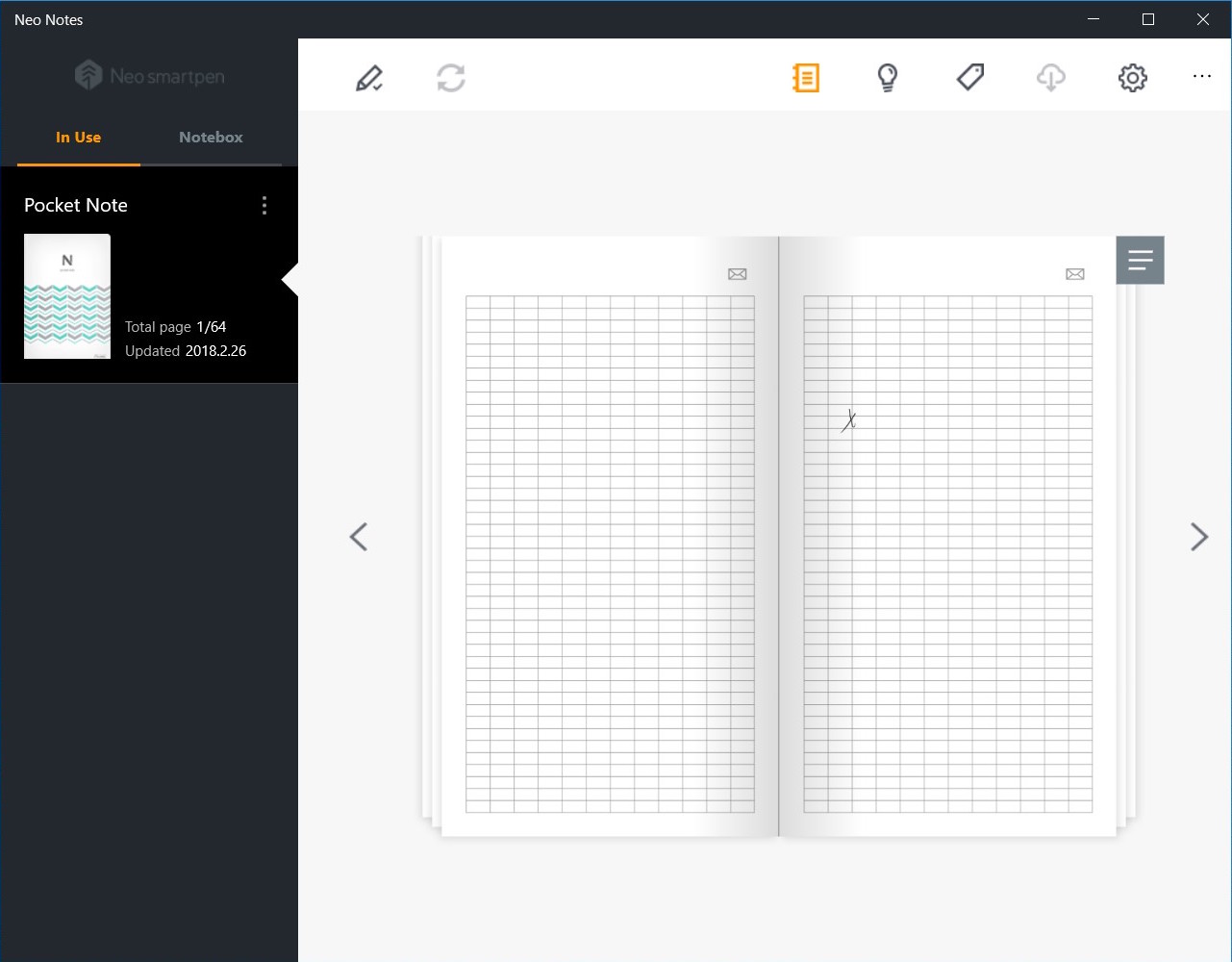Click the Neo smartpen logo
Viewport: 1232px width, 962px height.
(150, 76)
